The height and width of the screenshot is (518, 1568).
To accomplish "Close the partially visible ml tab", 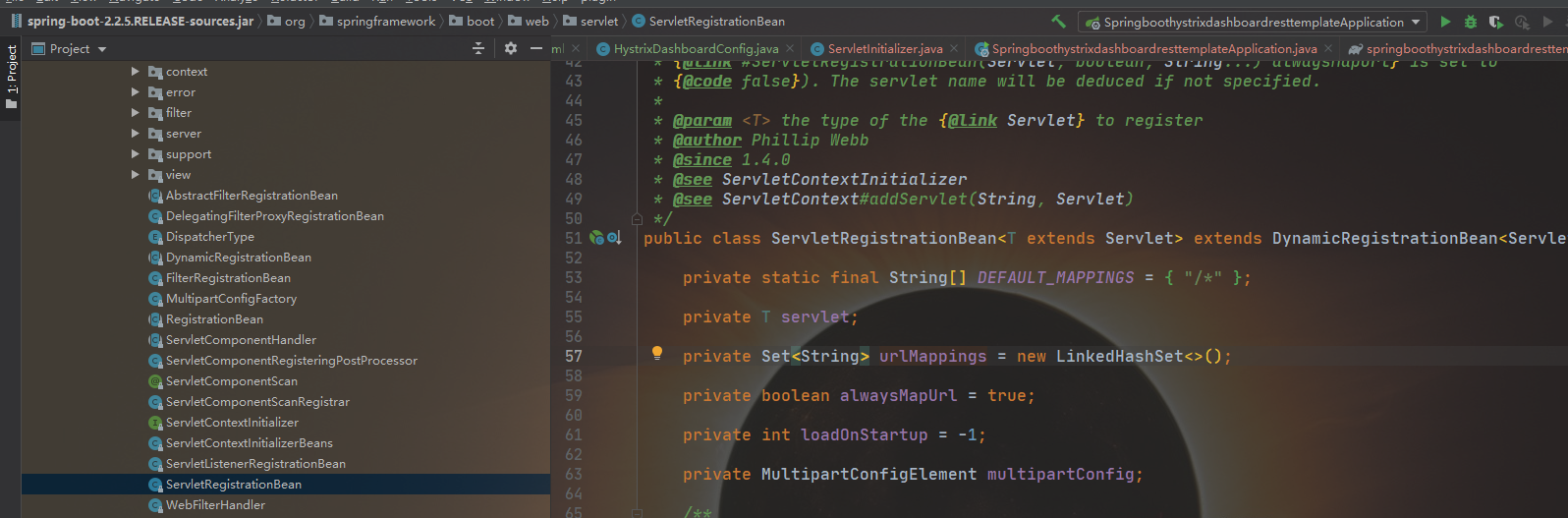I will pos(576,48).
